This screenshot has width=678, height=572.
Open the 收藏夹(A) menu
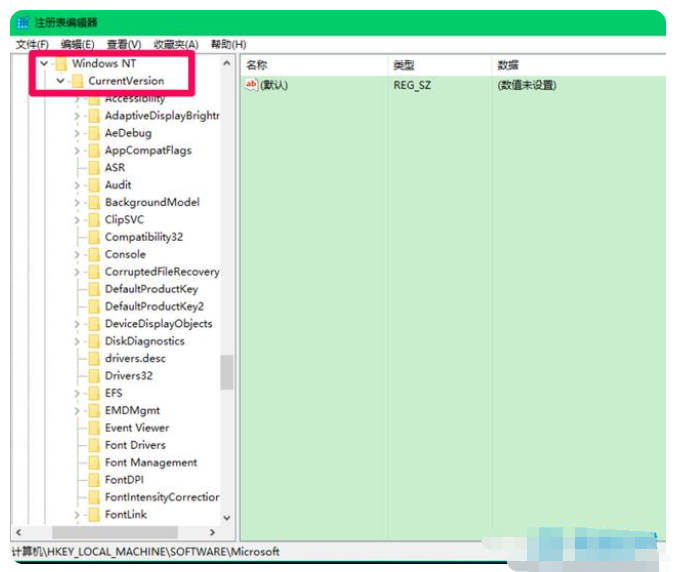176,45
